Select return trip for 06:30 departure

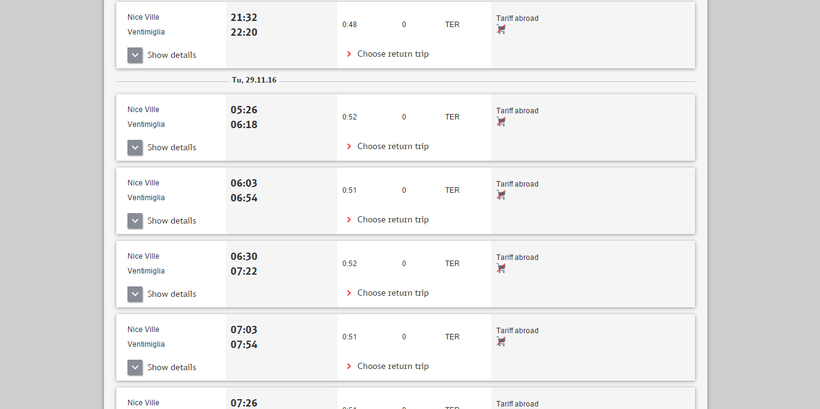click(392, 293)
